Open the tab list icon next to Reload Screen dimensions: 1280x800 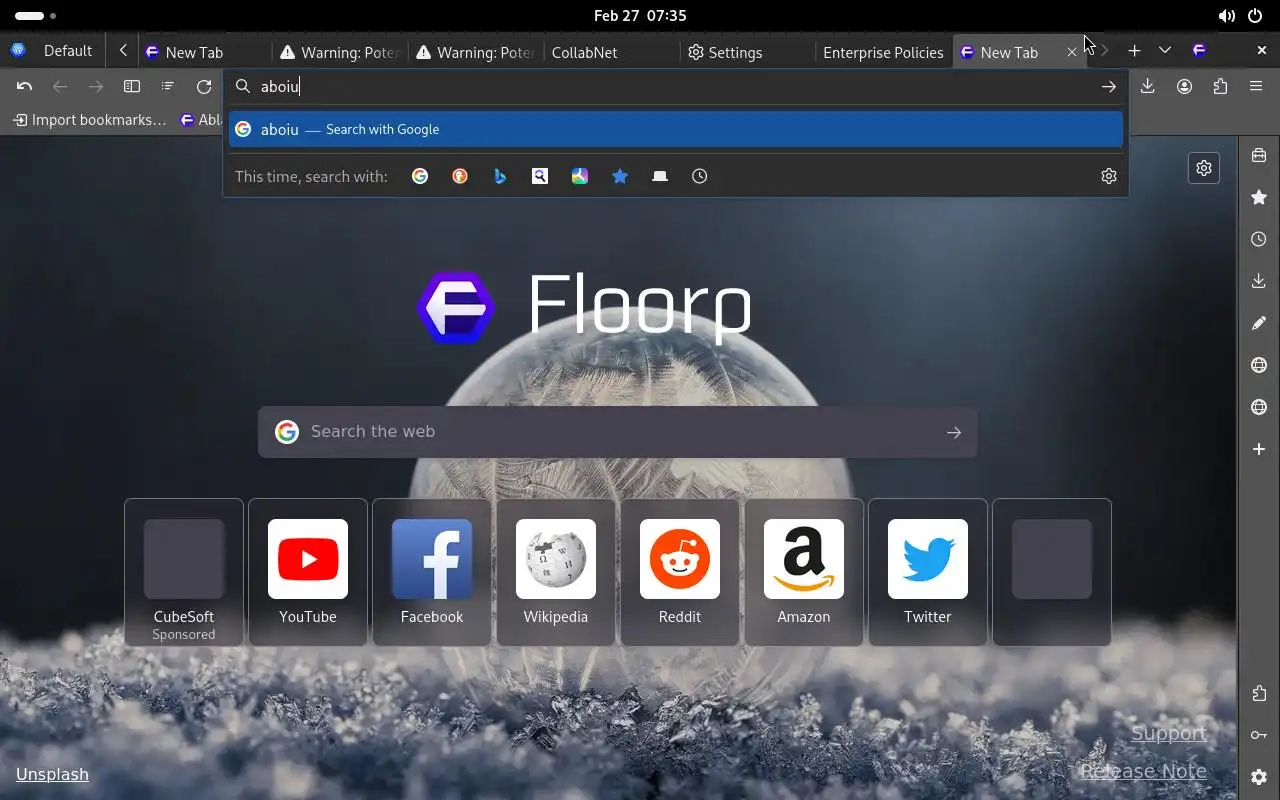pyautogui.click(x=167, y=87)
